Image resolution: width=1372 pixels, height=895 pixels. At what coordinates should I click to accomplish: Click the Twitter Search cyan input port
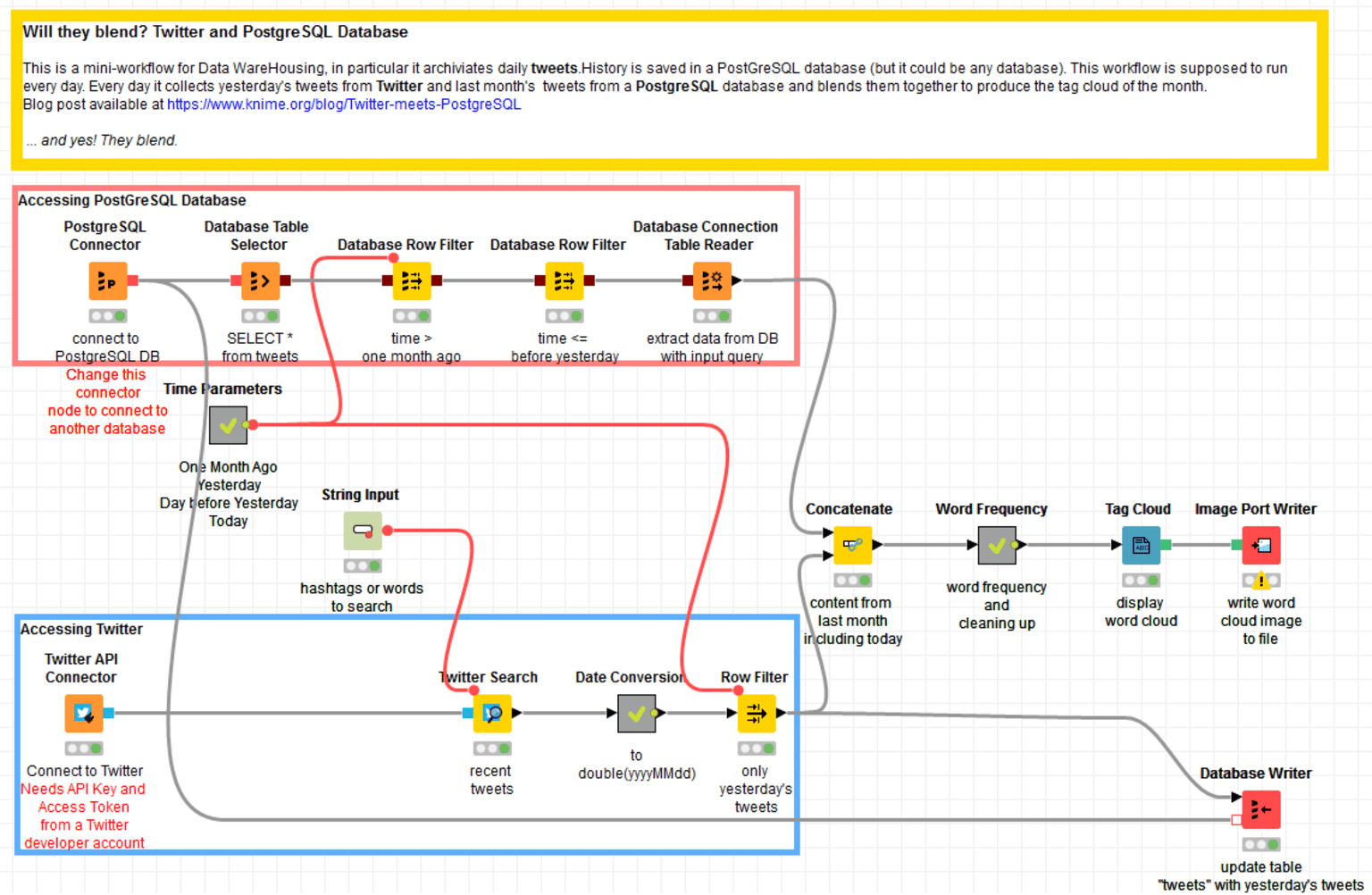tap(468, 713)
